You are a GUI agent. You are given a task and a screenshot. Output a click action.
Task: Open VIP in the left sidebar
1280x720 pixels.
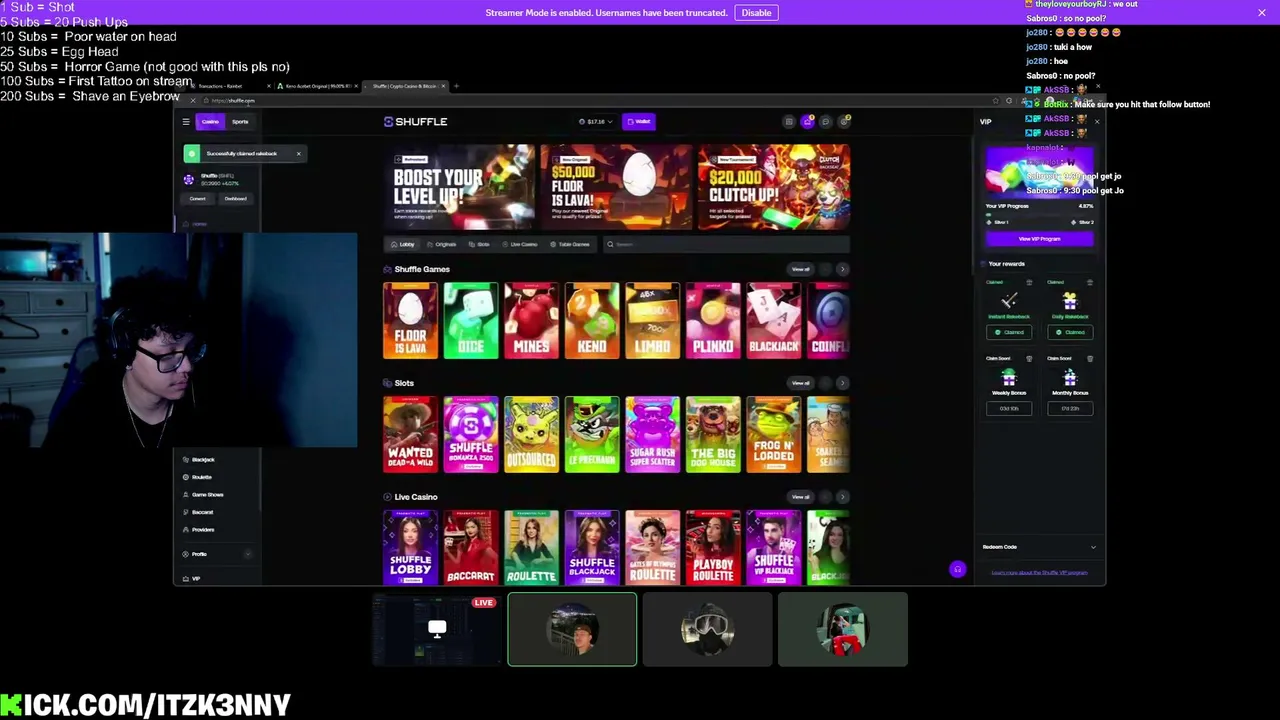click(191, 579)
